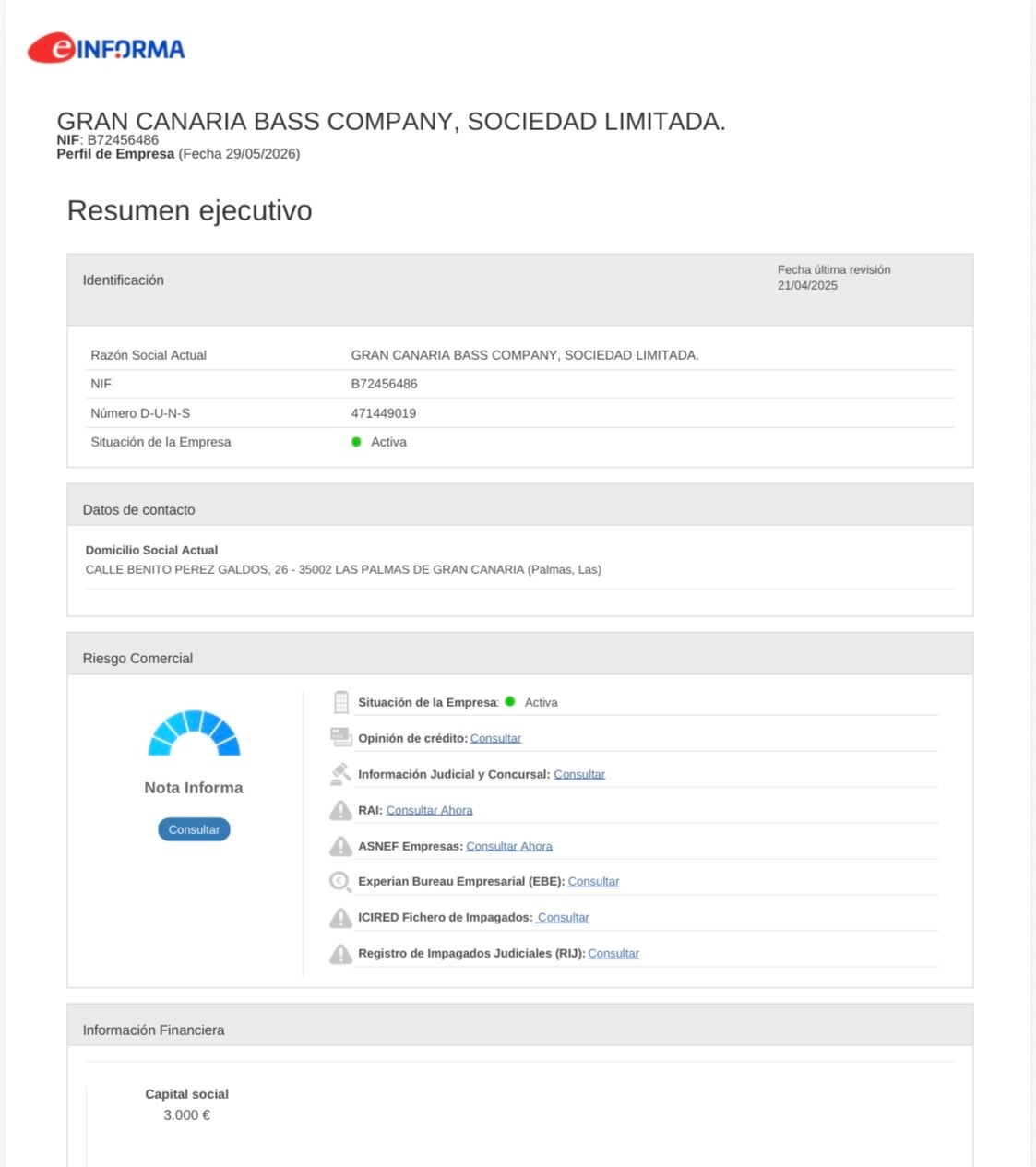Image resolution: width=1036 pixels, height=1167 pixels.
Task: Click the green Activa dot in Riesgo Comercial
Action: 510,701
